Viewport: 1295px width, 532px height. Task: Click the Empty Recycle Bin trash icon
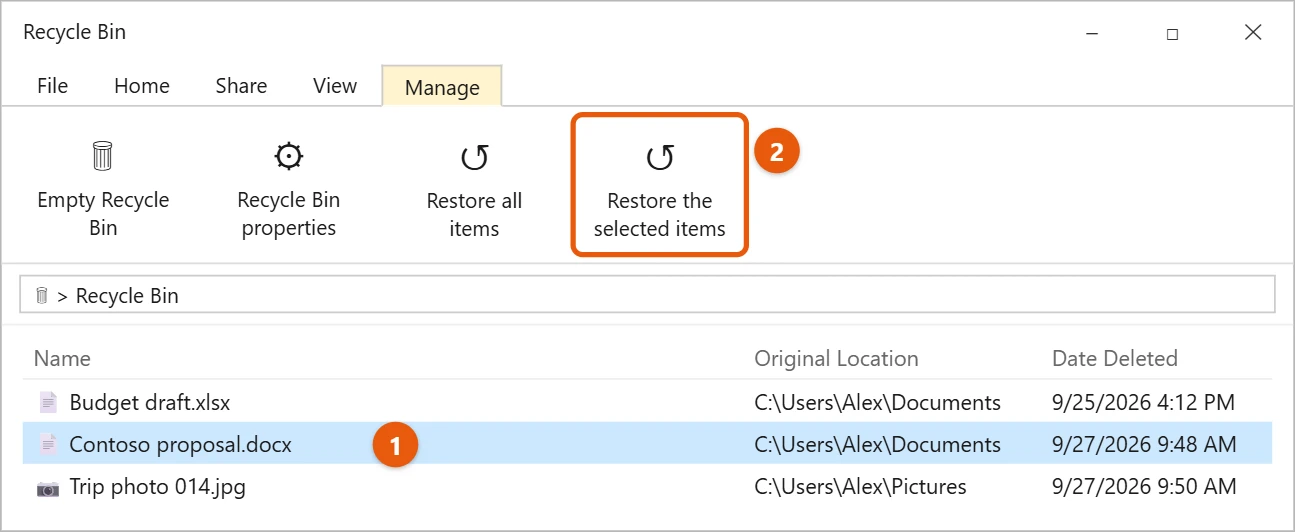pyautogui.click(x=103, y=157)
